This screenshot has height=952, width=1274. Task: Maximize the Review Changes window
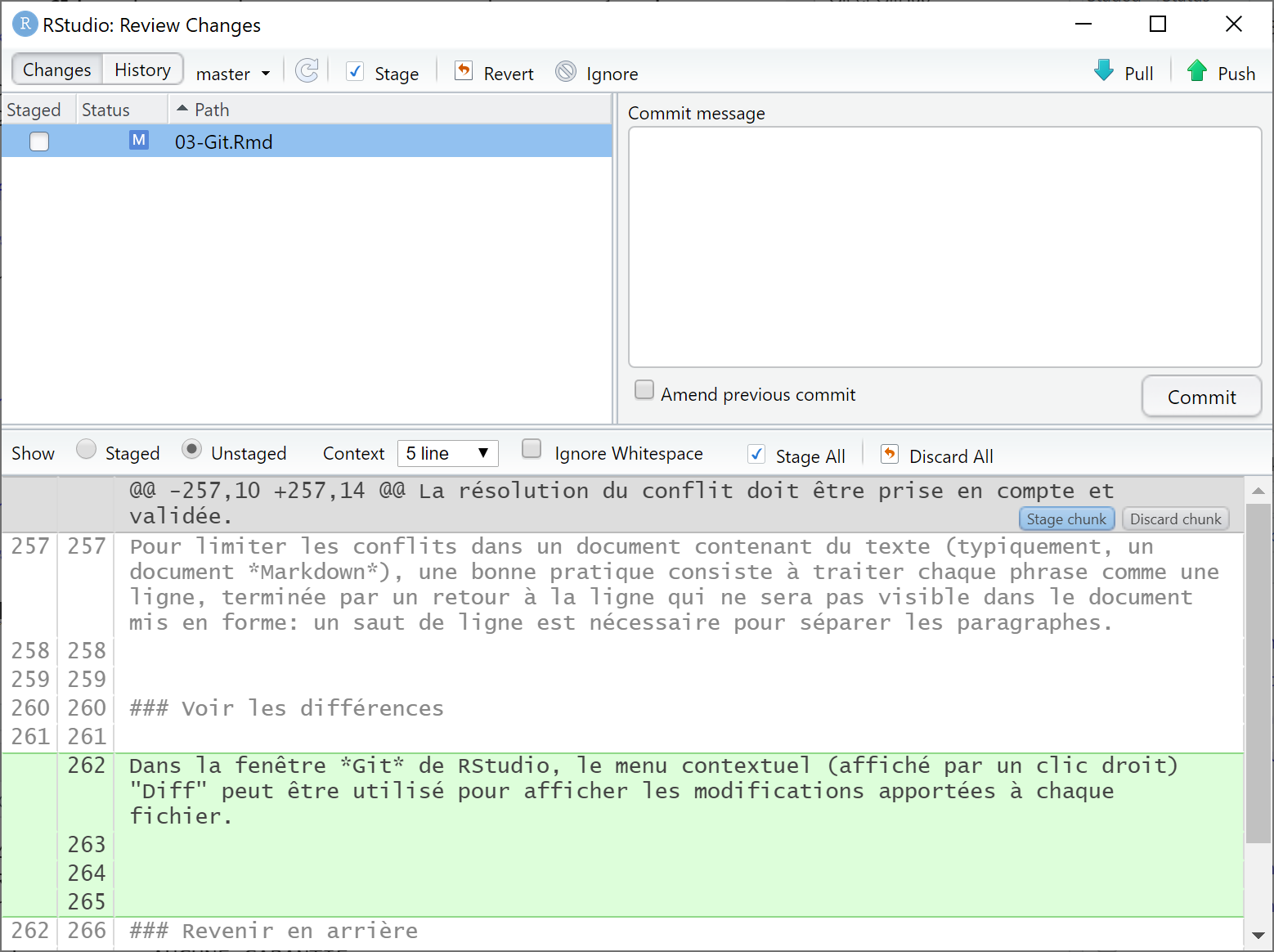(1158, 24)
